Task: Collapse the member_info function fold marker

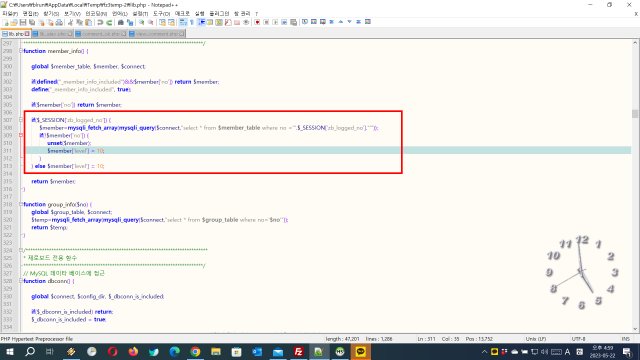Action: pyautogui.click(x=21, y=51)
